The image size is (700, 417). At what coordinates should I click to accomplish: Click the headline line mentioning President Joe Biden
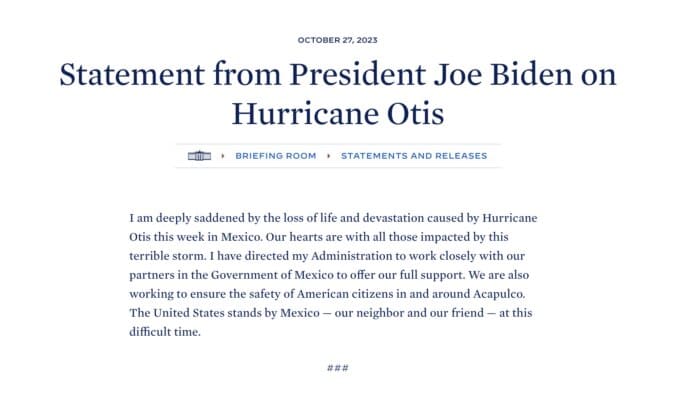click(338, 74)
